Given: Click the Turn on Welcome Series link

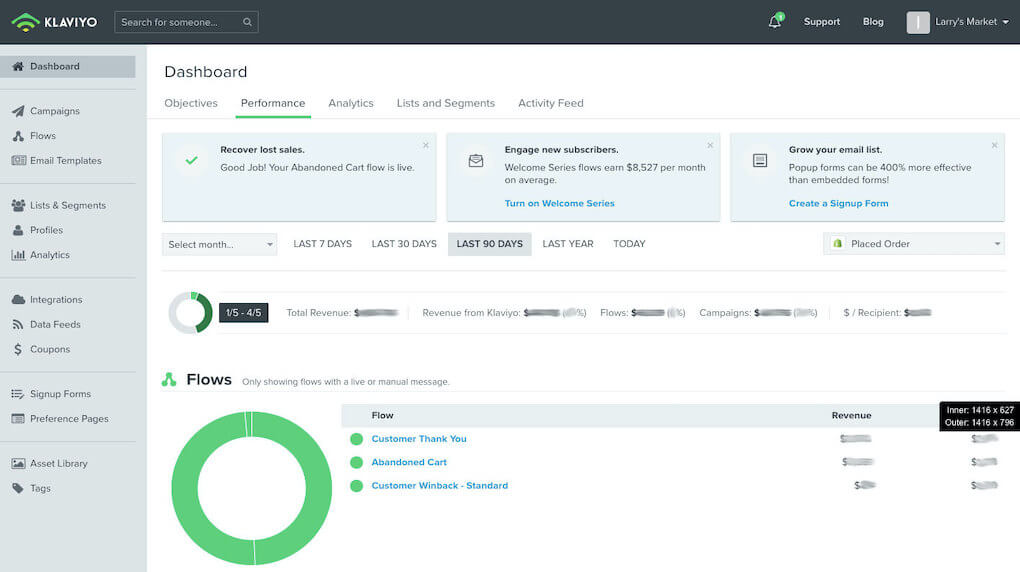Looking at the screenshot, I should (x=559, y=203).
